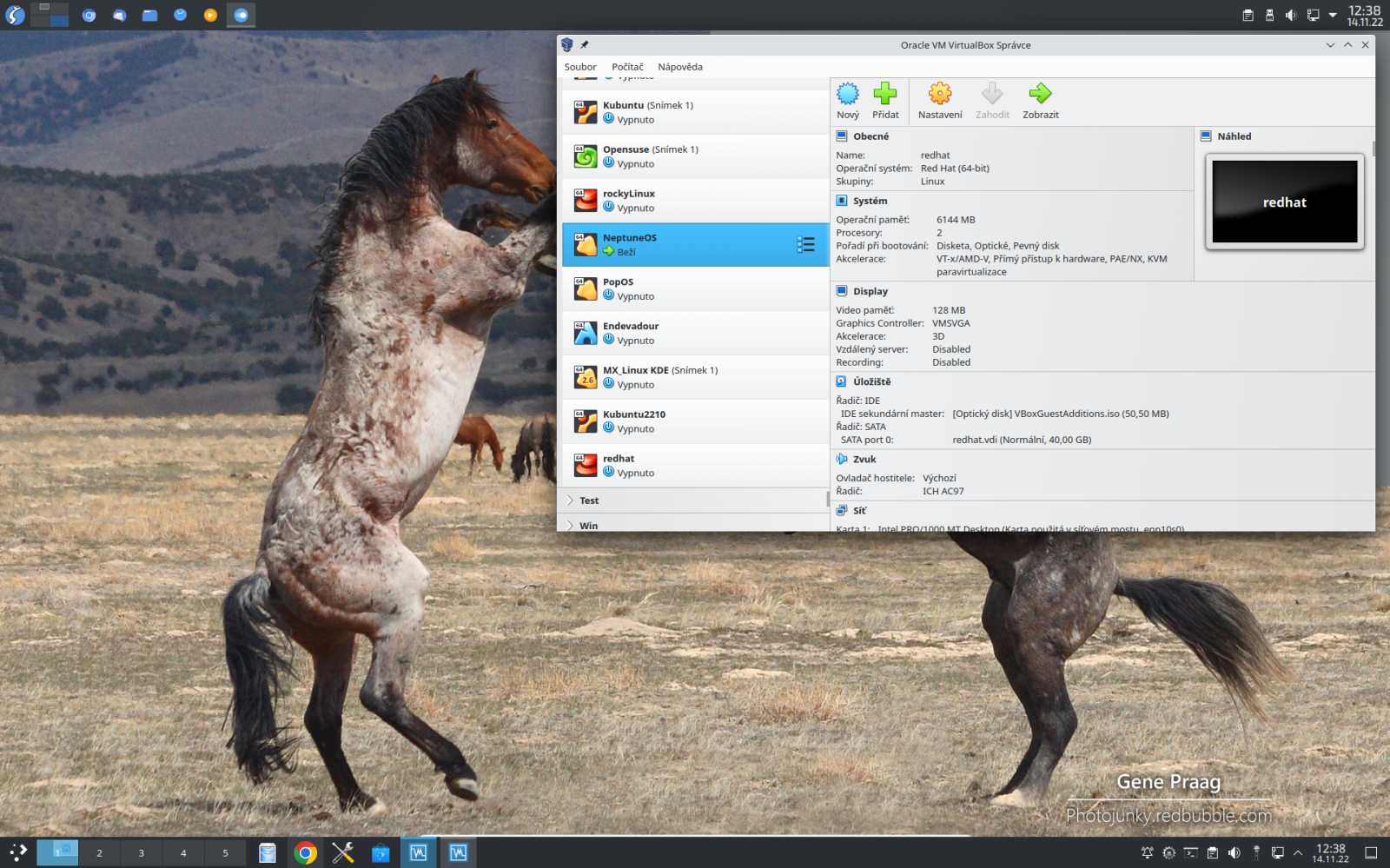Click the Přidat green plus icon

click(885, 93)
